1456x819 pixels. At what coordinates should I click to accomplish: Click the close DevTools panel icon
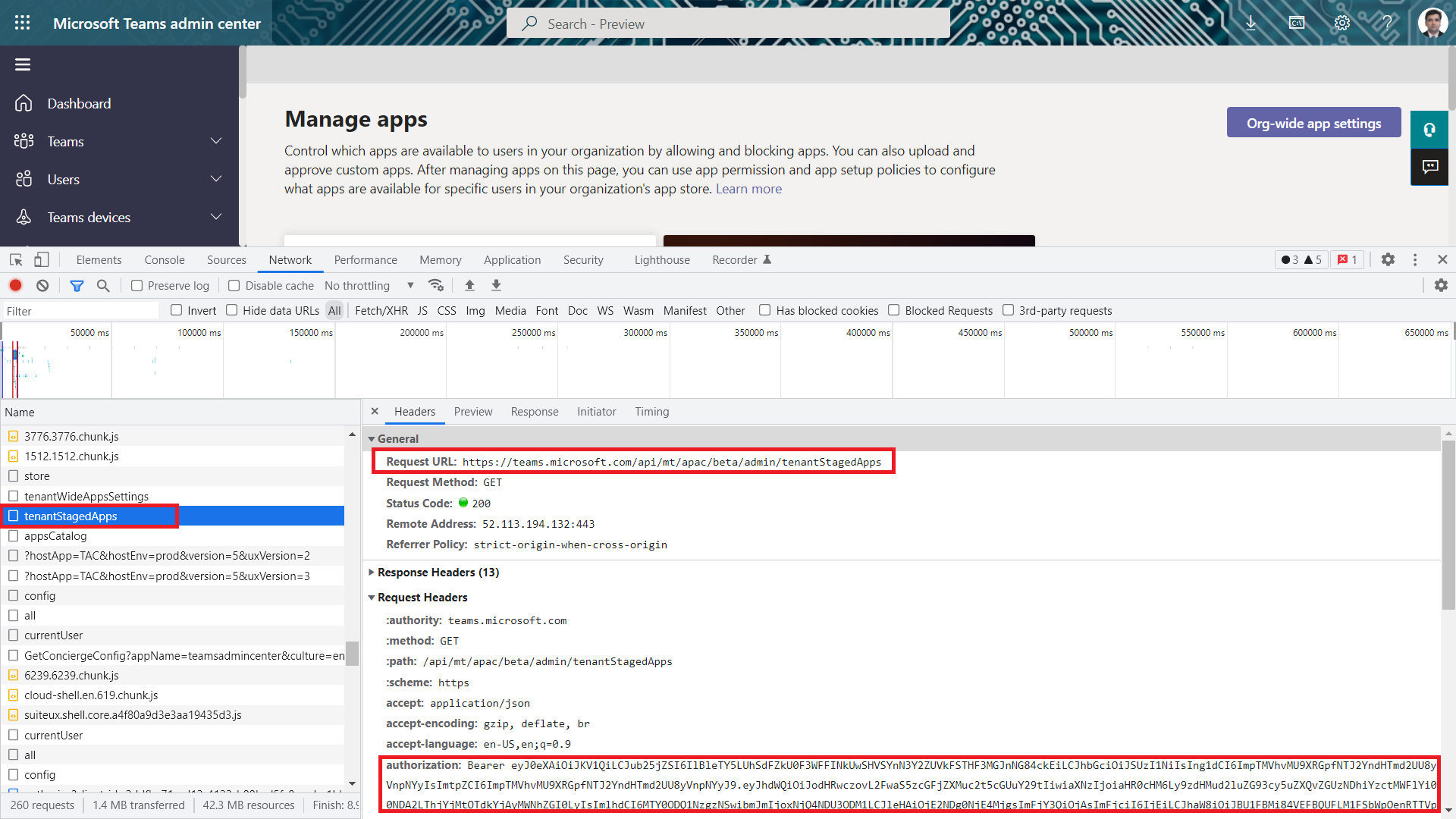pyautogui.click(x=1442, y=259)
